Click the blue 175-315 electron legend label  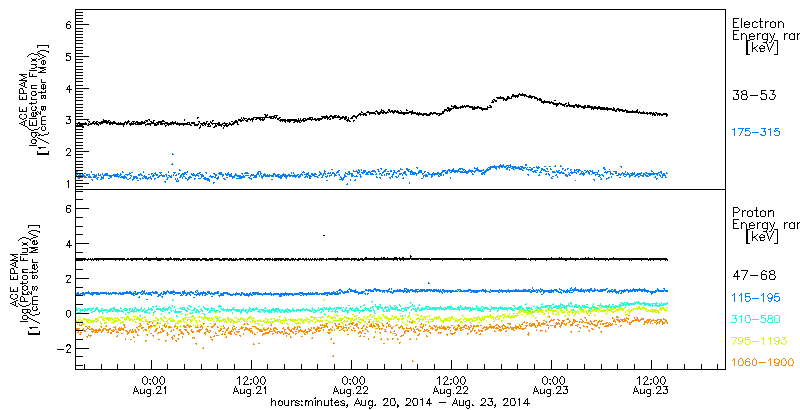tap(756, 133)
